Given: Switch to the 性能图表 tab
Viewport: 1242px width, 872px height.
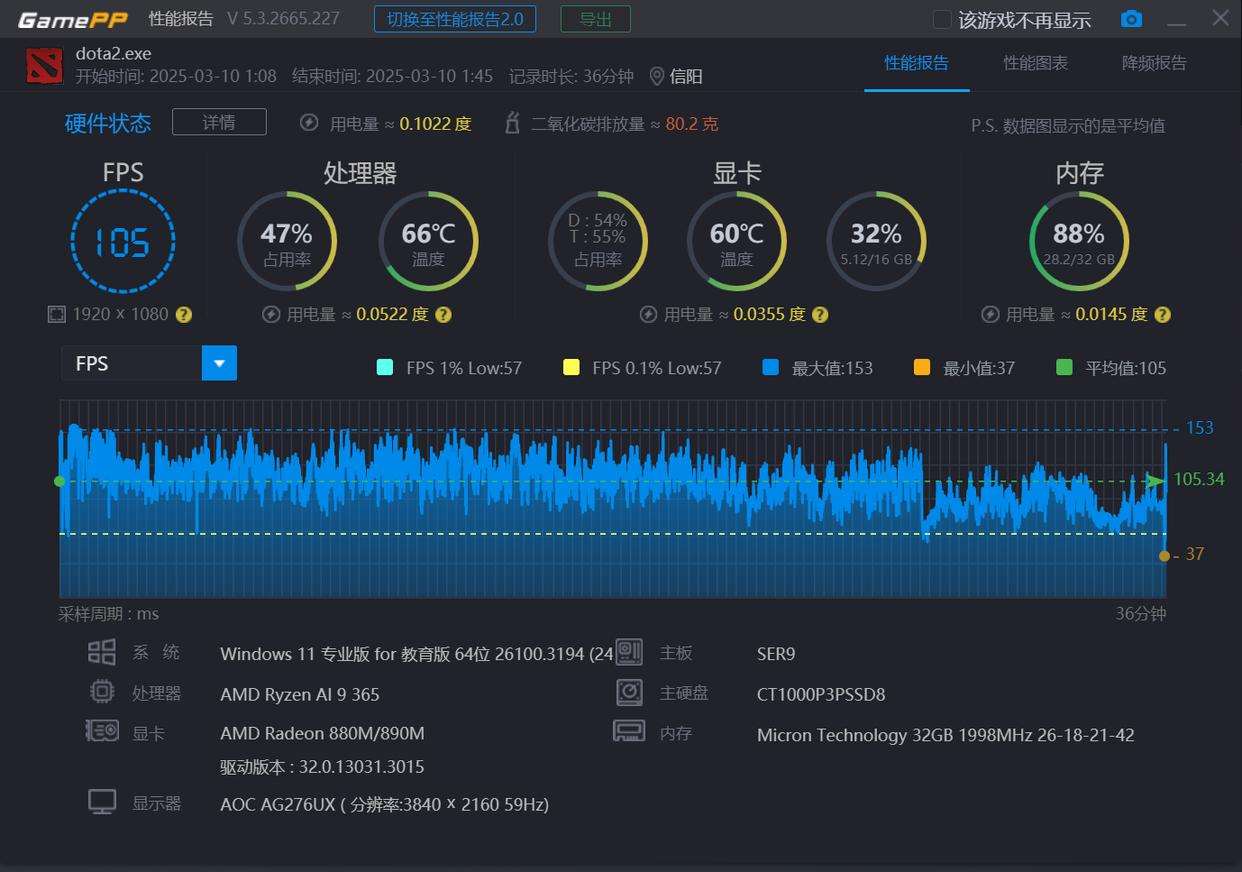Looking at the screenshot, I should coord(1035,63).
